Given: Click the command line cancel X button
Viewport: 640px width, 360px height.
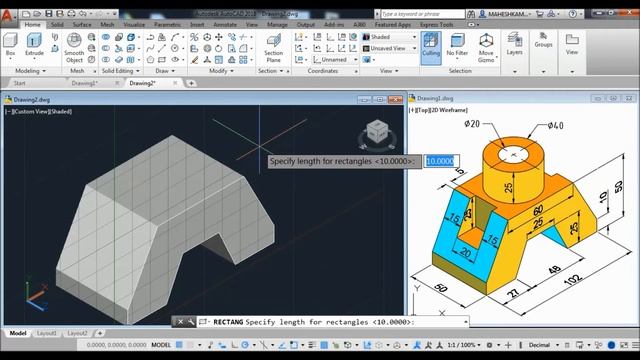Looking at the screenshot, I should point(180,322).
